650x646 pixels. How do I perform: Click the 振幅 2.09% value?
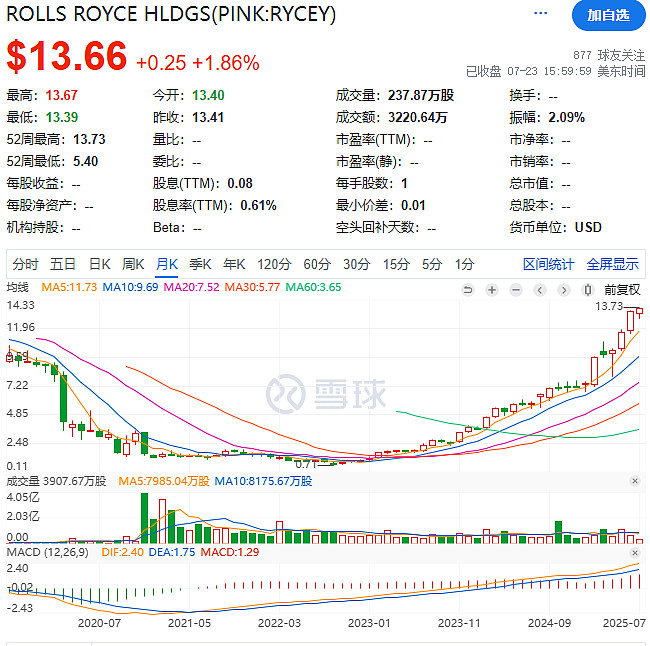[x=566, y=117]
